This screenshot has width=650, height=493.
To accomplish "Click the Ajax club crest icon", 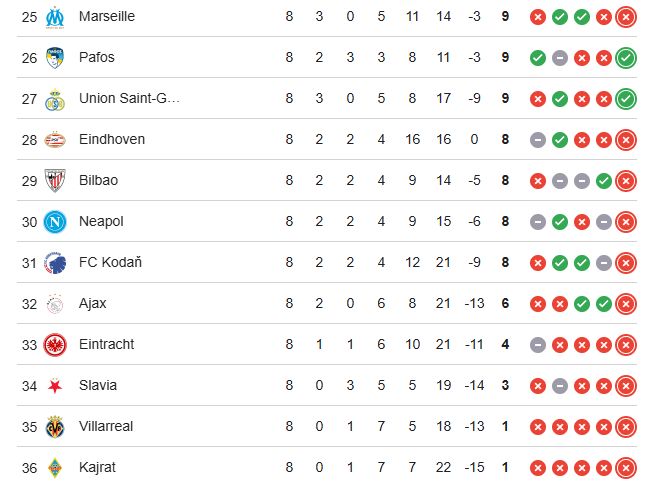I will coord(54,304).
